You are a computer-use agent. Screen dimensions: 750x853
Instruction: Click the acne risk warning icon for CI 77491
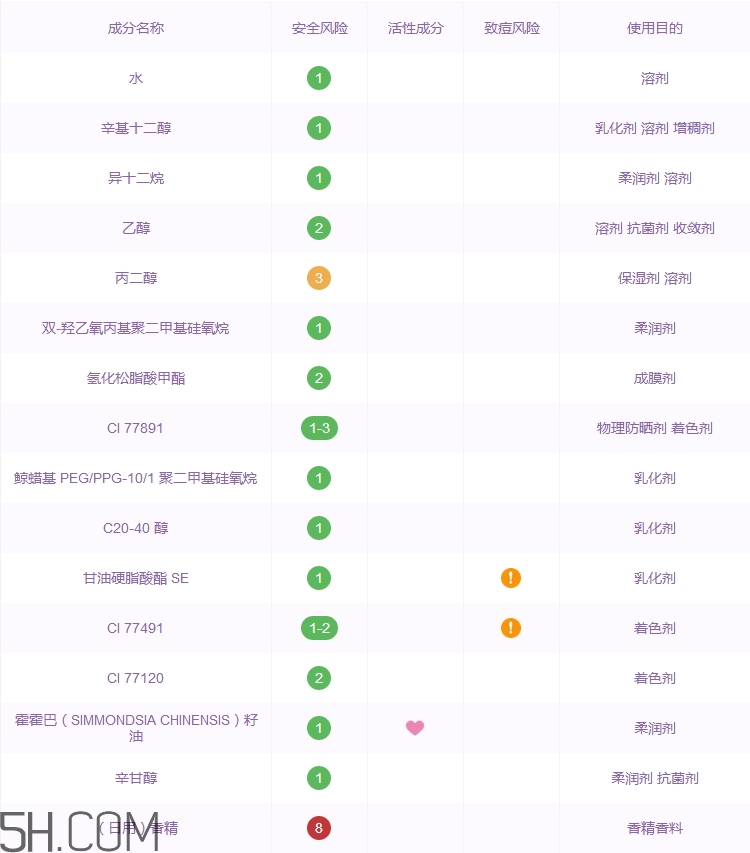(x=511, y=628)
